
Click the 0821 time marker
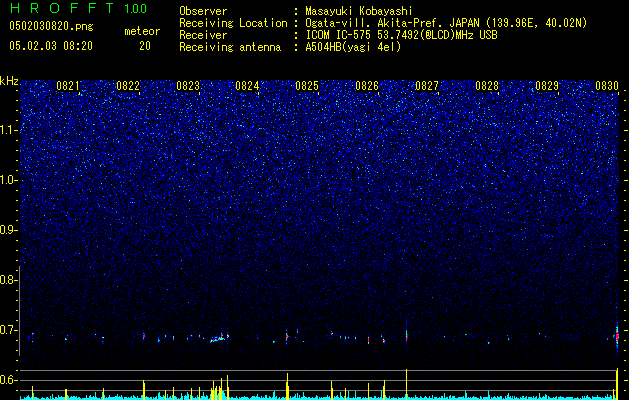coord(68,86)
